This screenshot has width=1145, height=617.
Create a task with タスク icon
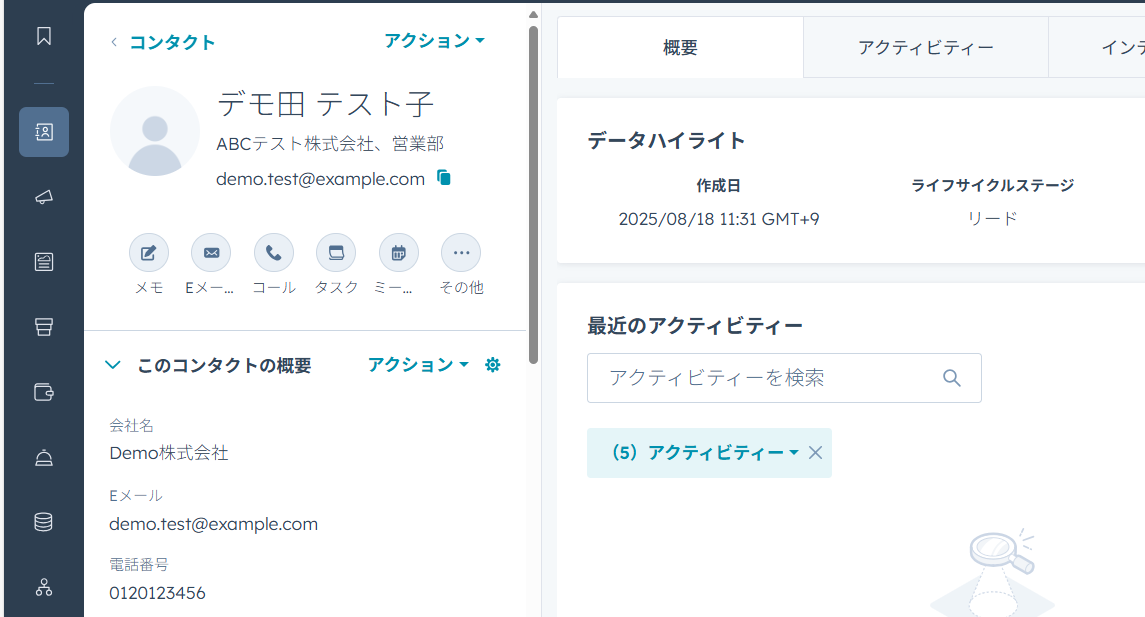336,253
